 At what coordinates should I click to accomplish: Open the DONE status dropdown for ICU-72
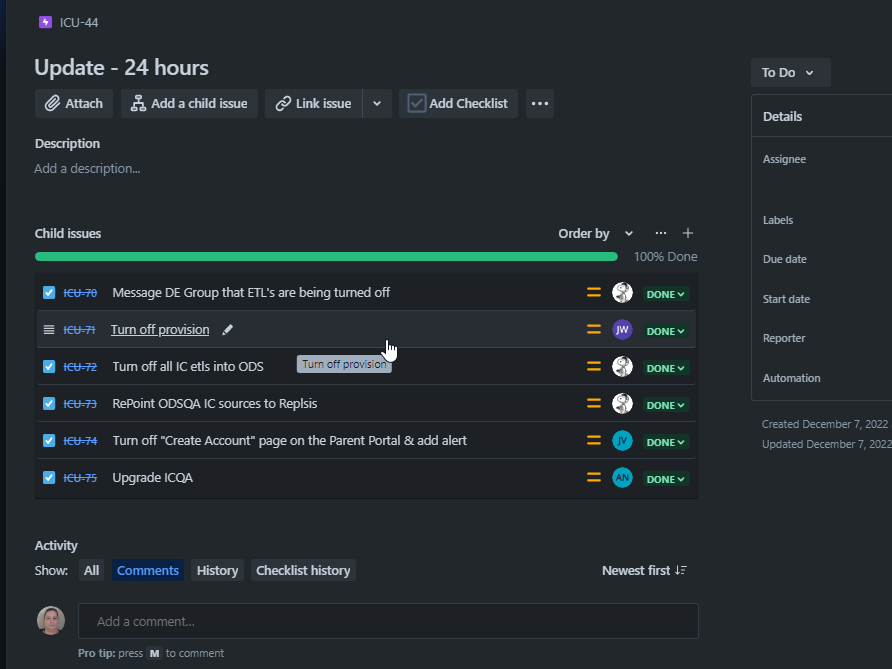pos(666,368)
